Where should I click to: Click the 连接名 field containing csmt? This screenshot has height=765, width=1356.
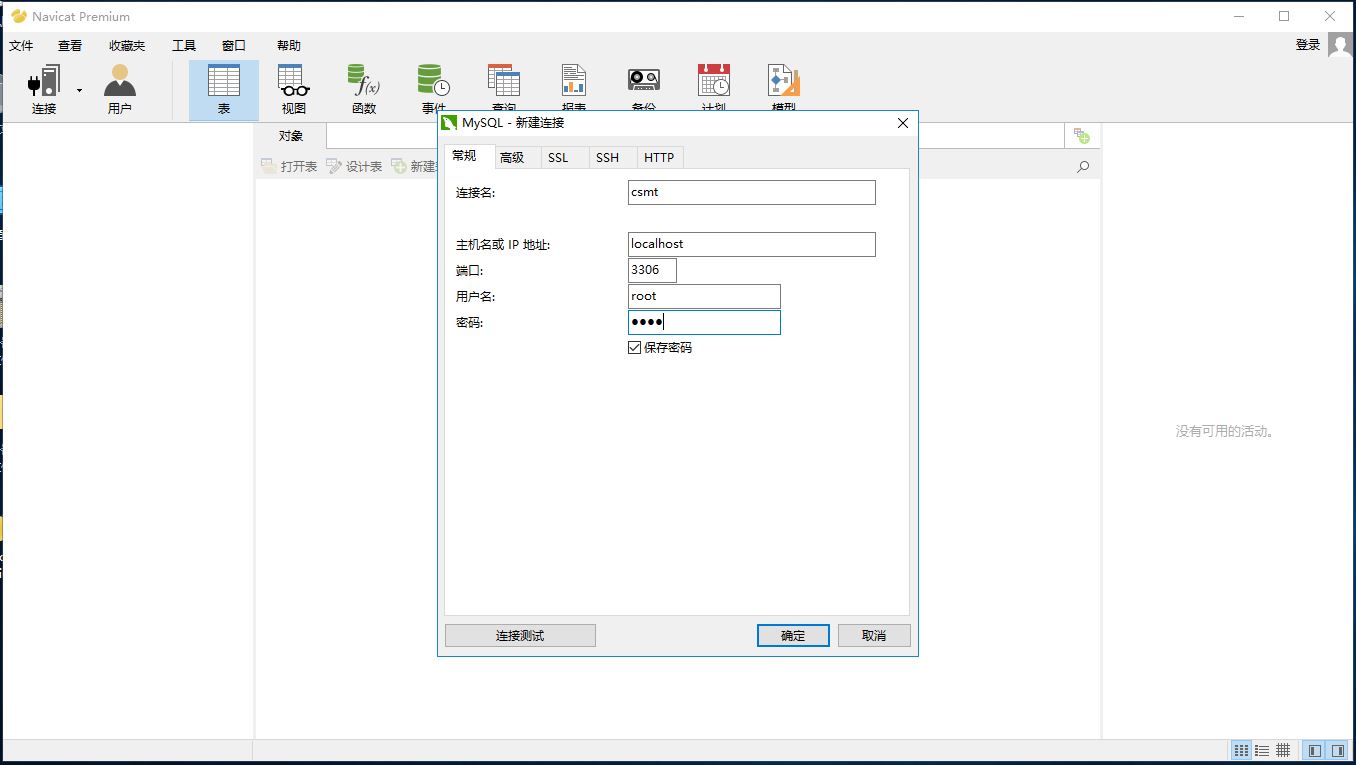[x=751, y=192]
